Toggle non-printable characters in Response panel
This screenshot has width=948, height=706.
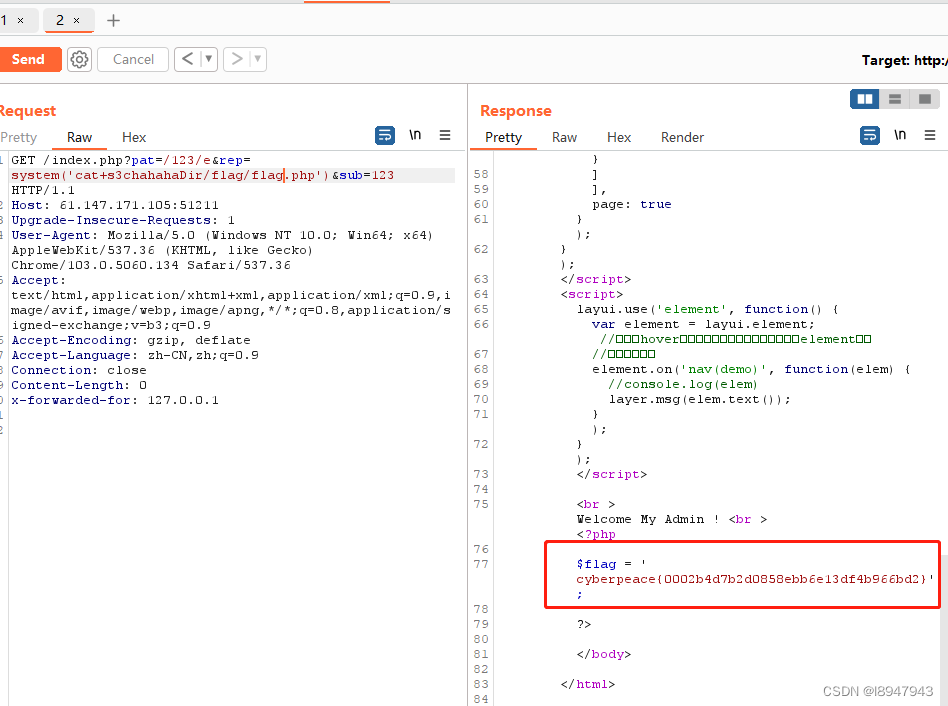(x=900, y=135)
